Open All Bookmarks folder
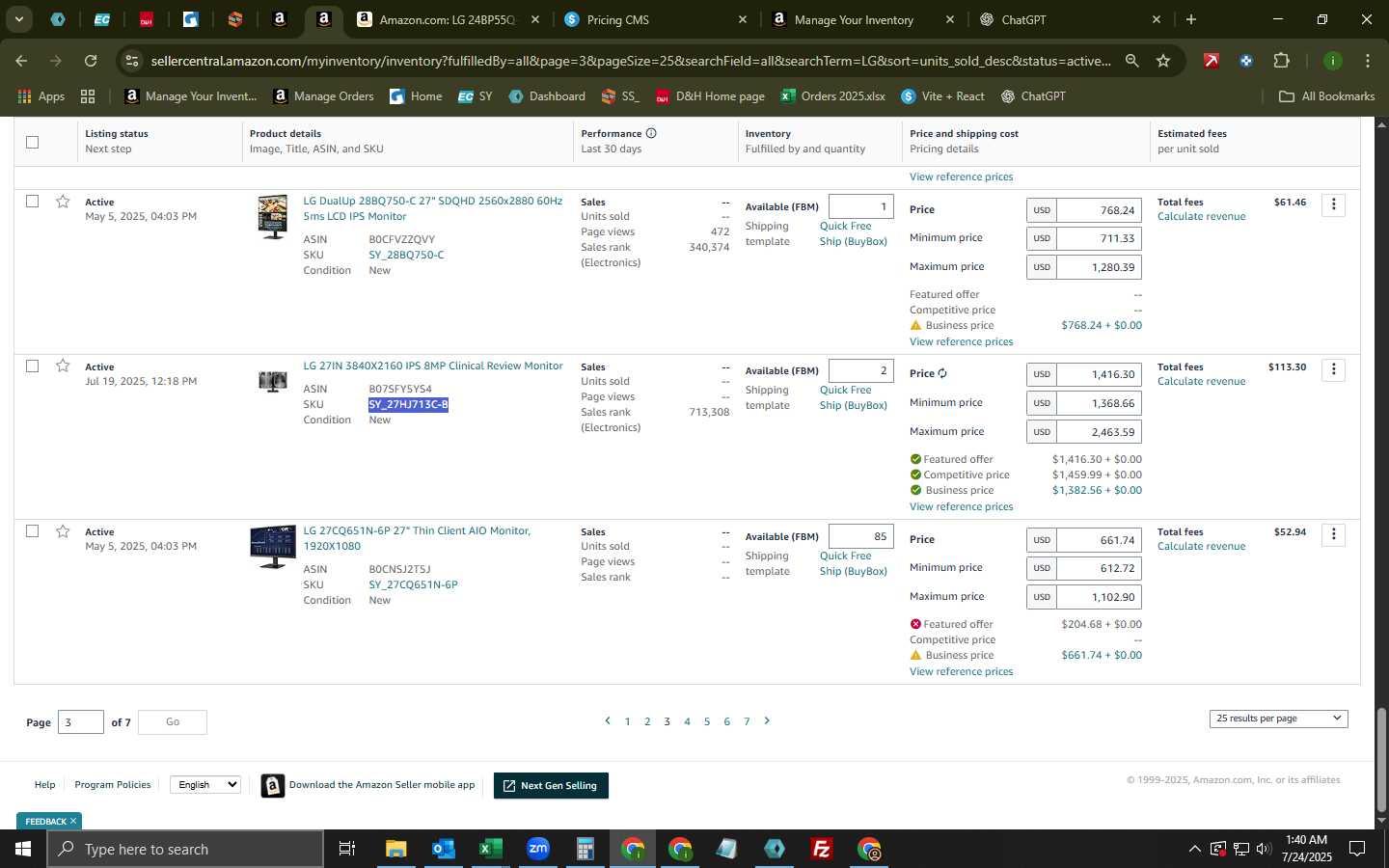The image size is (1389, 868). 1326,96
